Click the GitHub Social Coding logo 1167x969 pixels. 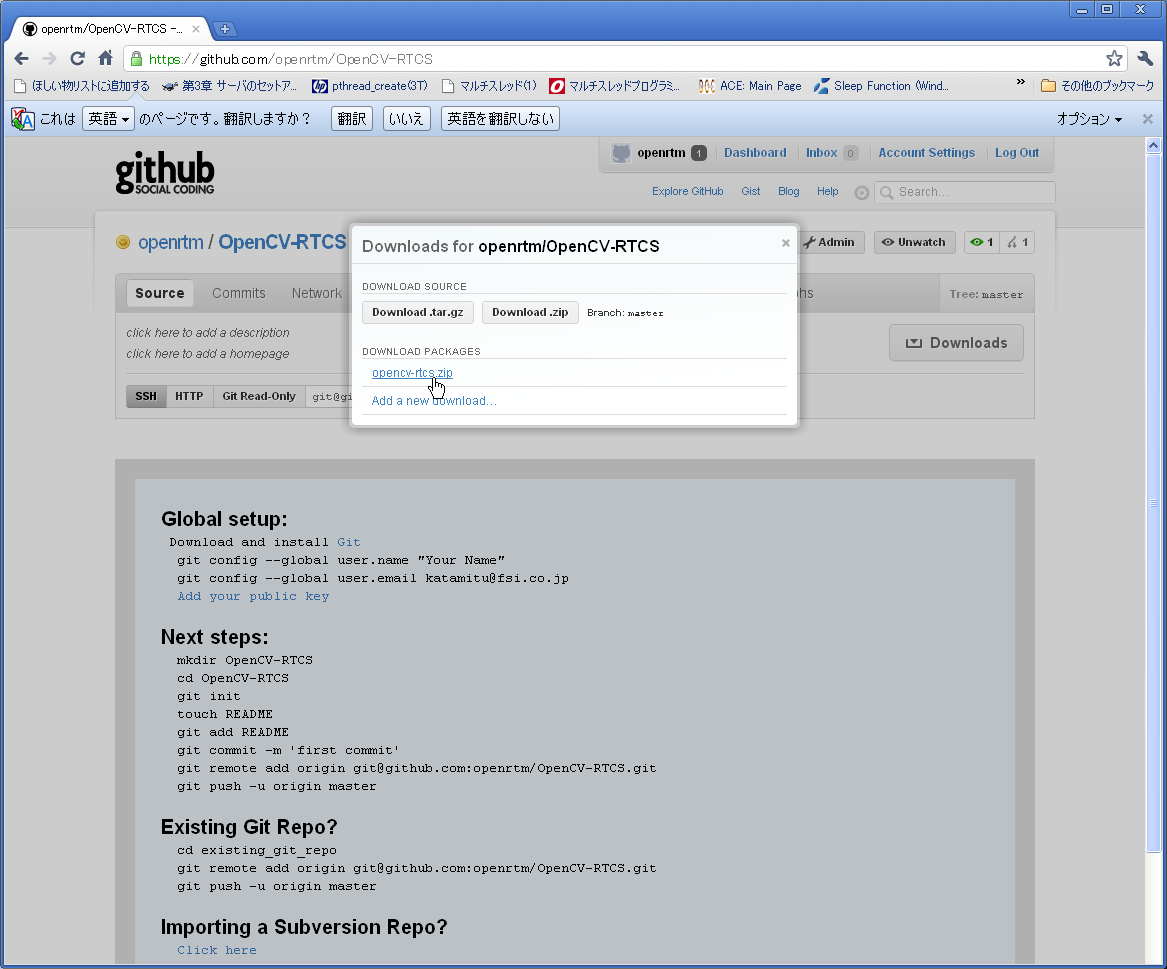pyautogui.click(x=164, y=173)
